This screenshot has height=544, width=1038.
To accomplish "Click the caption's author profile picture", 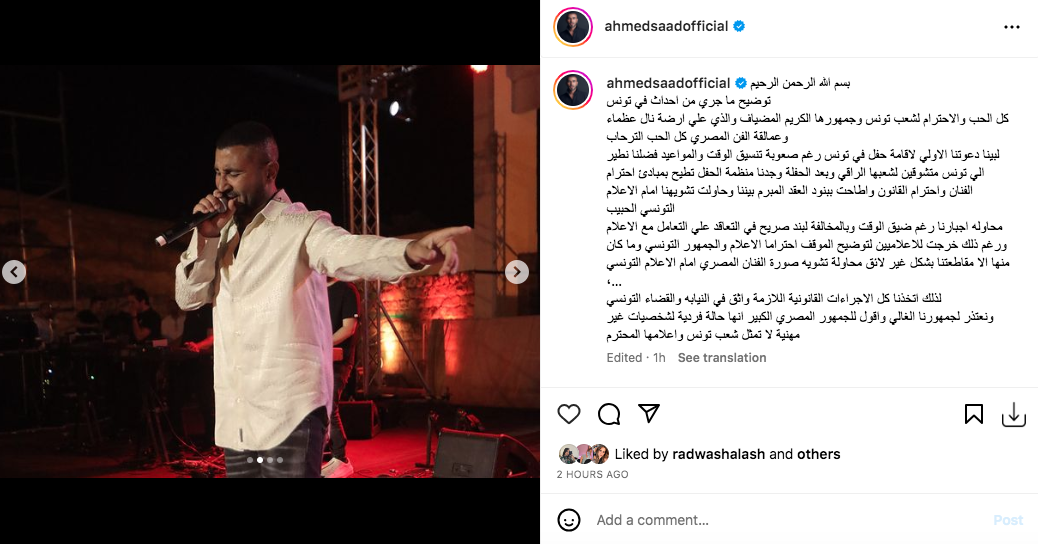I will pyautogui.click(x=573, y=90).
